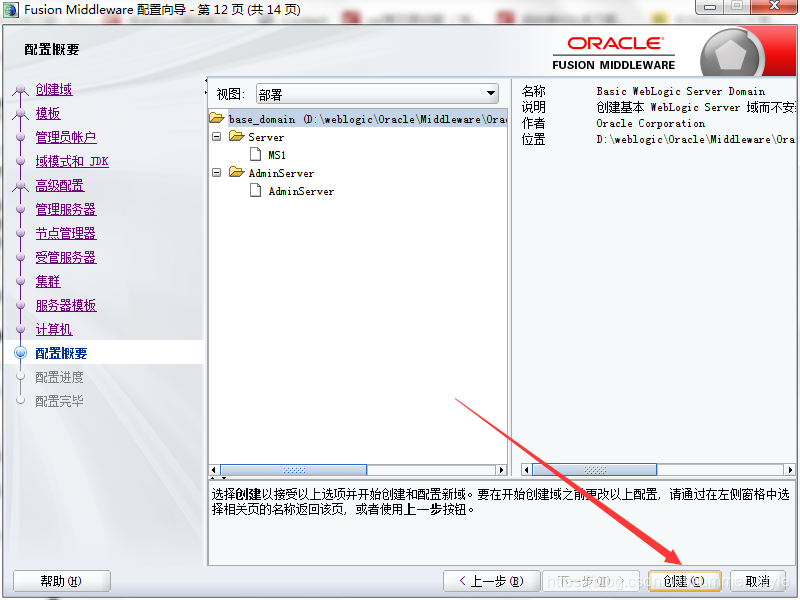
Task: Return to the 节点管理器 step
Action: tap(66, 233)
